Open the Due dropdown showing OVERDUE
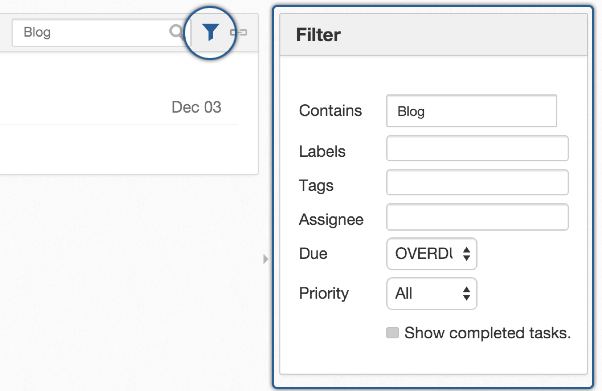Image resolution: width=602 pixels, height=391 pixels. 432,253
